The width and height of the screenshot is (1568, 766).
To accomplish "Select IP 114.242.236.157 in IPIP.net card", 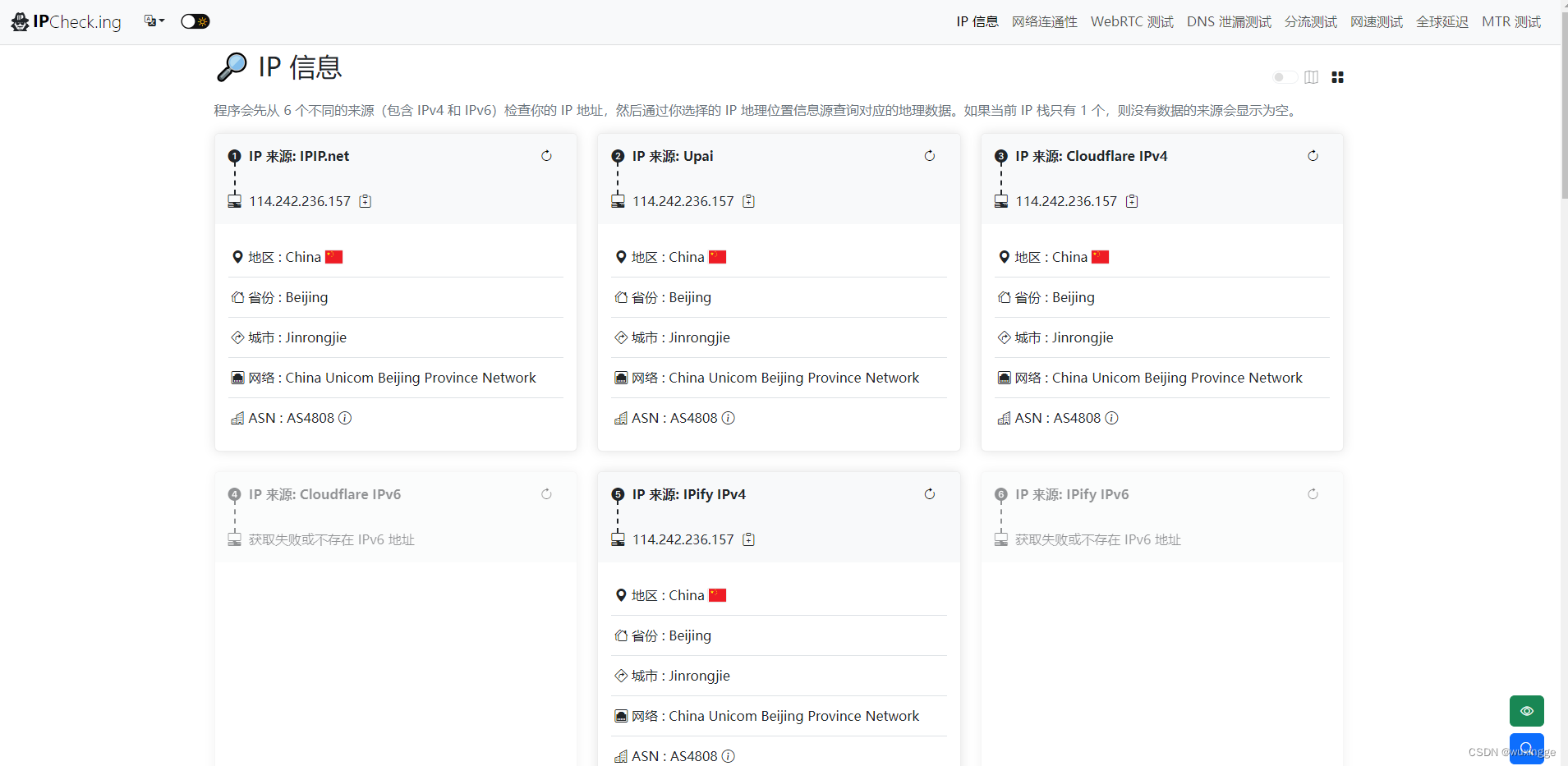I will point(300,201).
